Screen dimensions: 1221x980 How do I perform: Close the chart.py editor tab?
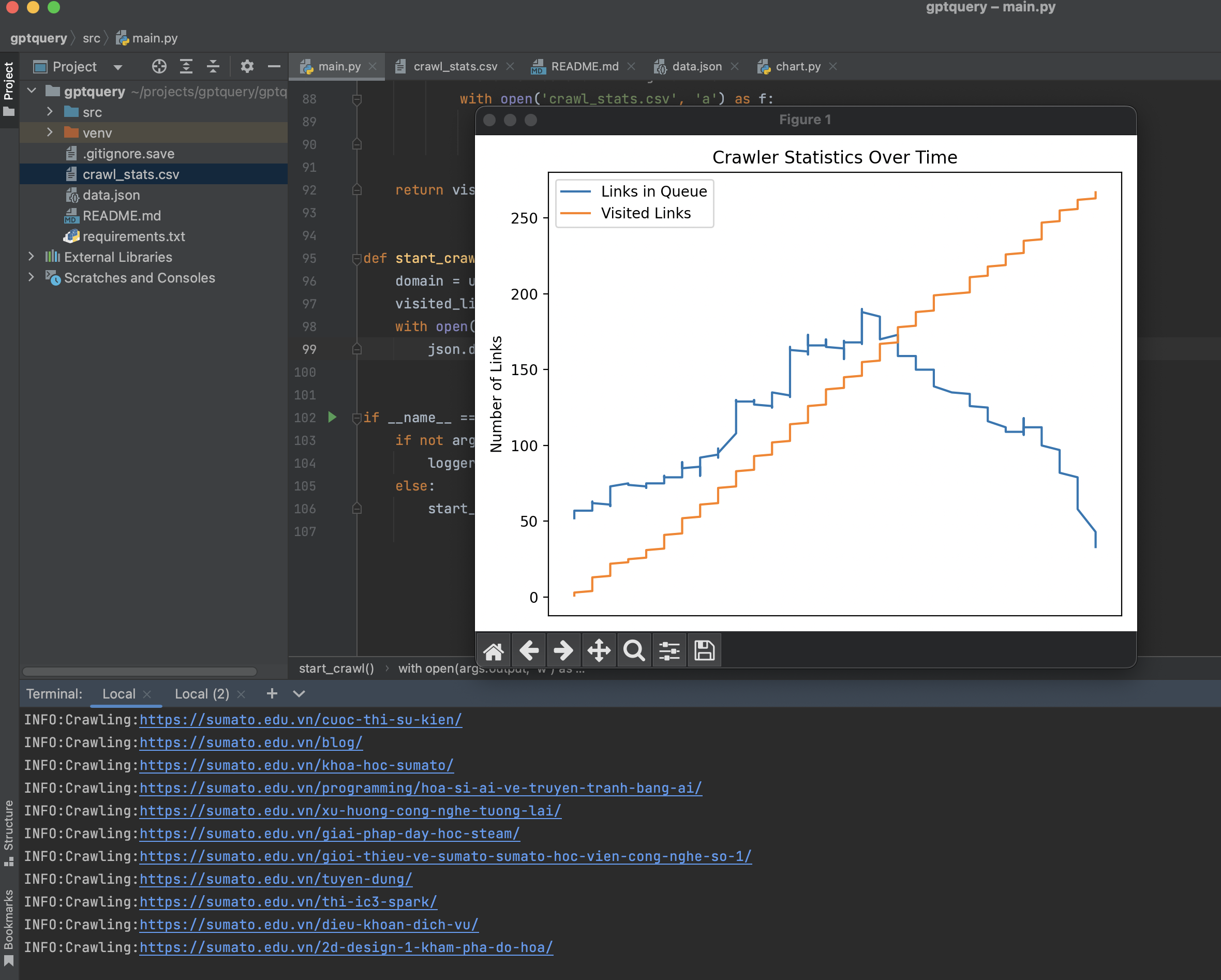point(833,66)
